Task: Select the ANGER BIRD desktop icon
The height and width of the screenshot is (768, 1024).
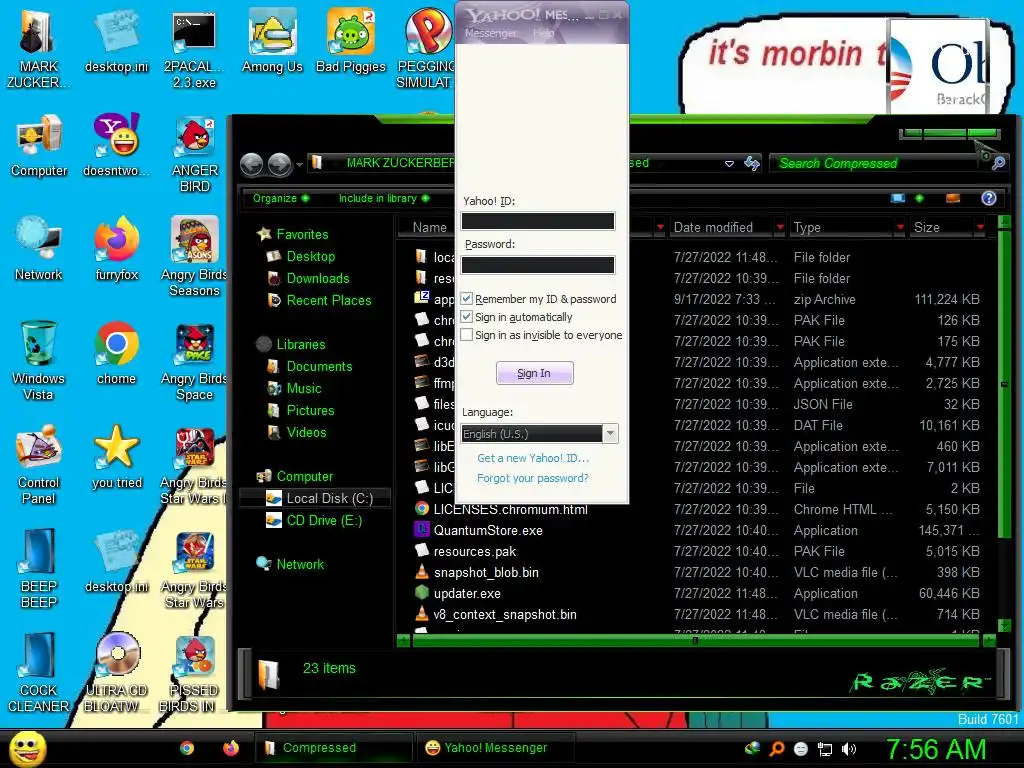Action: pyautogui.click(x=195, y=153)
